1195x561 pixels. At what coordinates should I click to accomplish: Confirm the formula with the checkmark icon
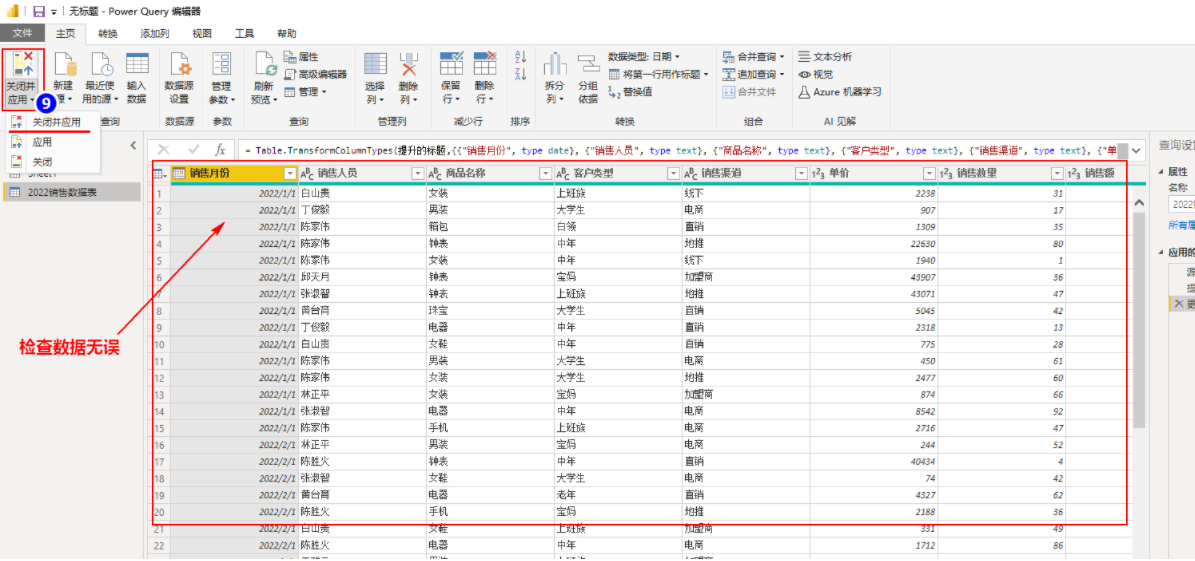pos(193,150)
